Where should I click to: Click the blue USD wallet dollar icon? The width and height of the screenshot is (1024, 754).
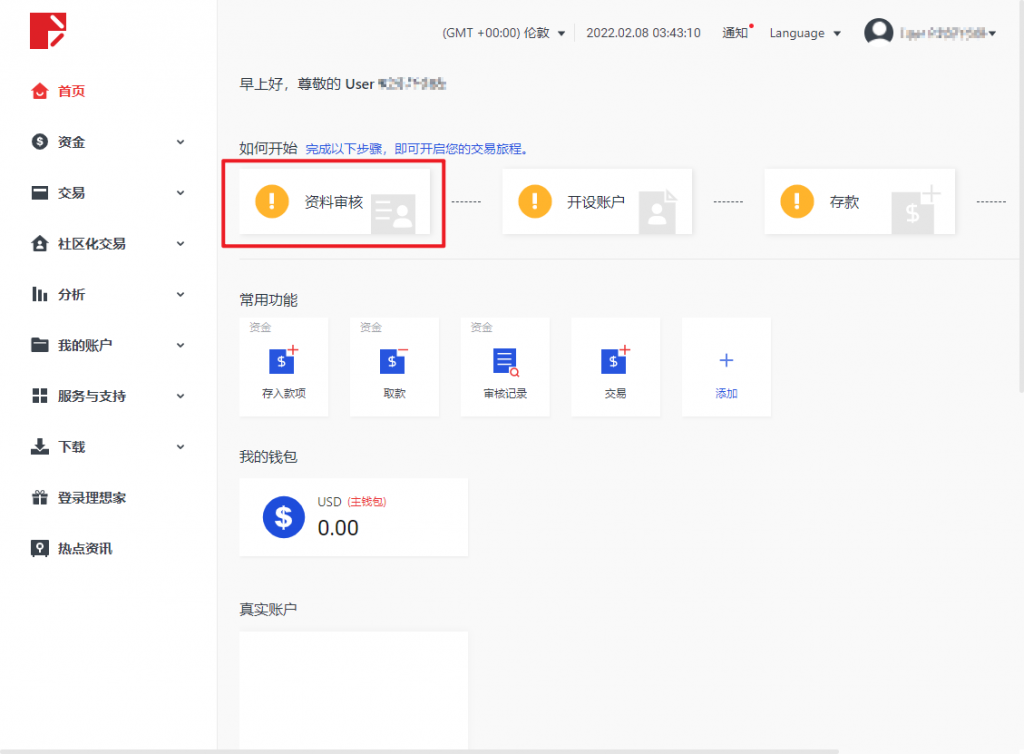284,517
